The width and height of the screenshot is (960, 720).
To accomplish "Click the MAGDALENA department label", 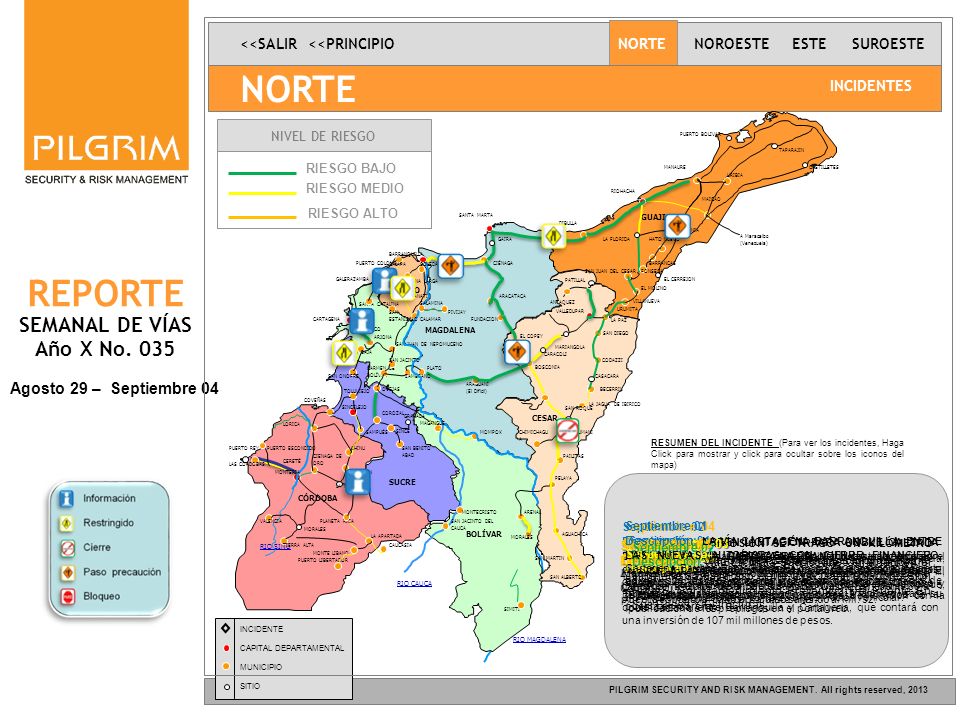I will pyautogui.click(x=450, y=330).
